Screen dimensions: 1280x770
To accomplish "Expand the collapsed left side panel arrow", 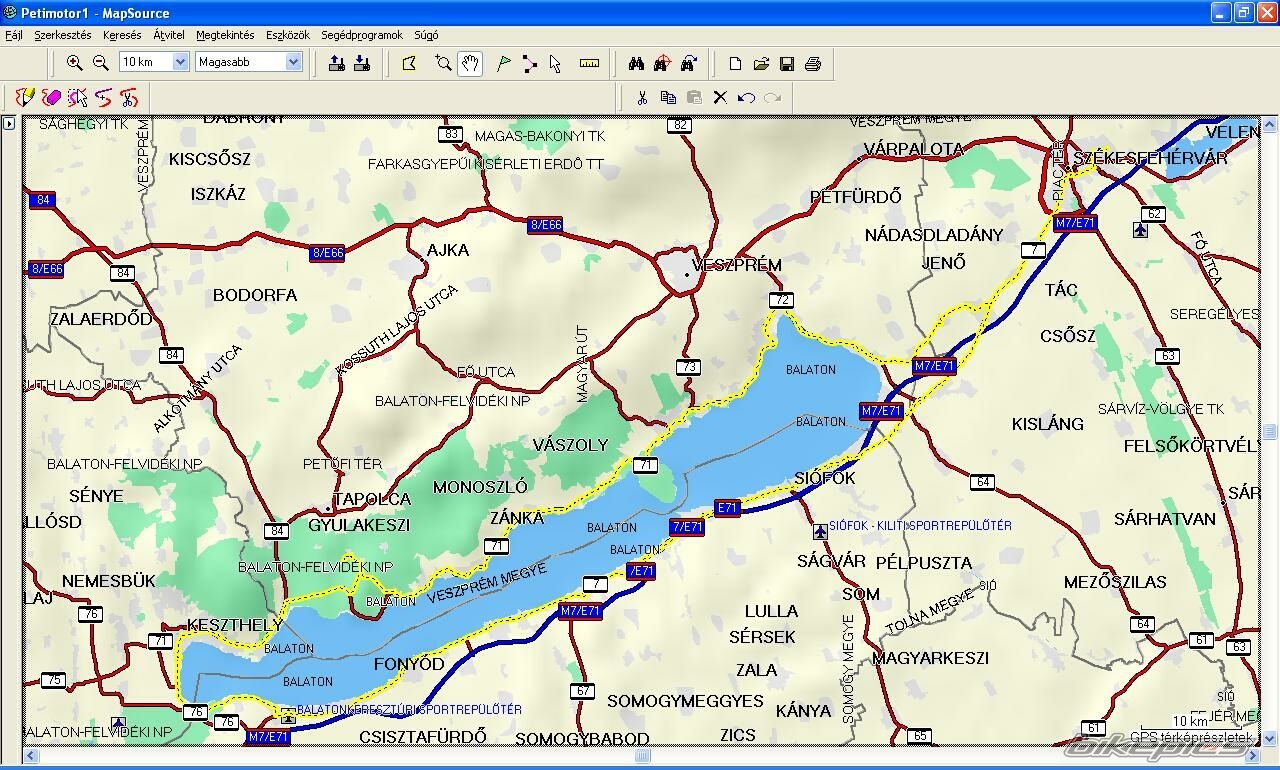I will coord(9,124).
